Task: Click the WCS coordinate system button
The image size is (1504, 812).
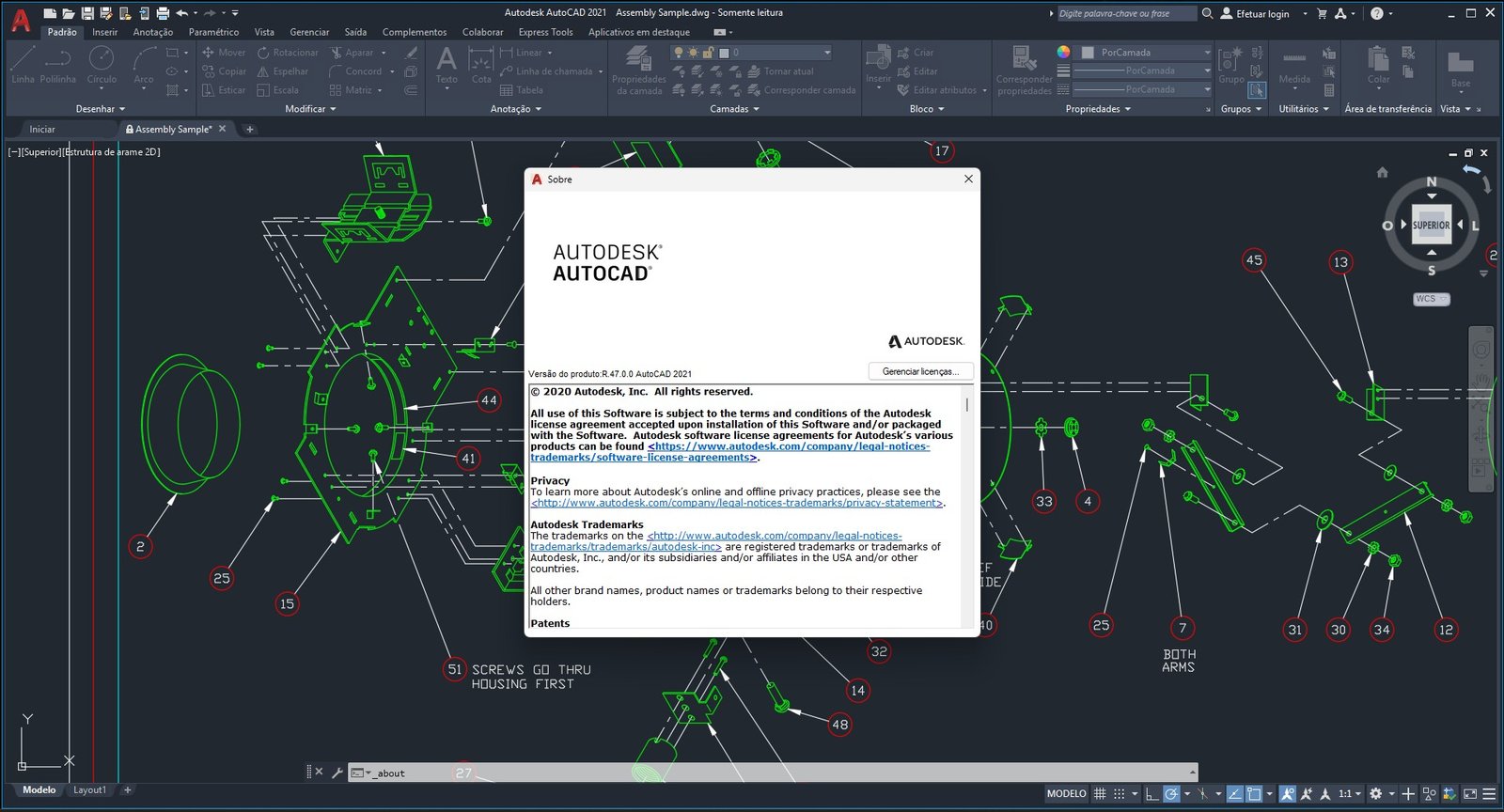Action: pos(1431,299)
